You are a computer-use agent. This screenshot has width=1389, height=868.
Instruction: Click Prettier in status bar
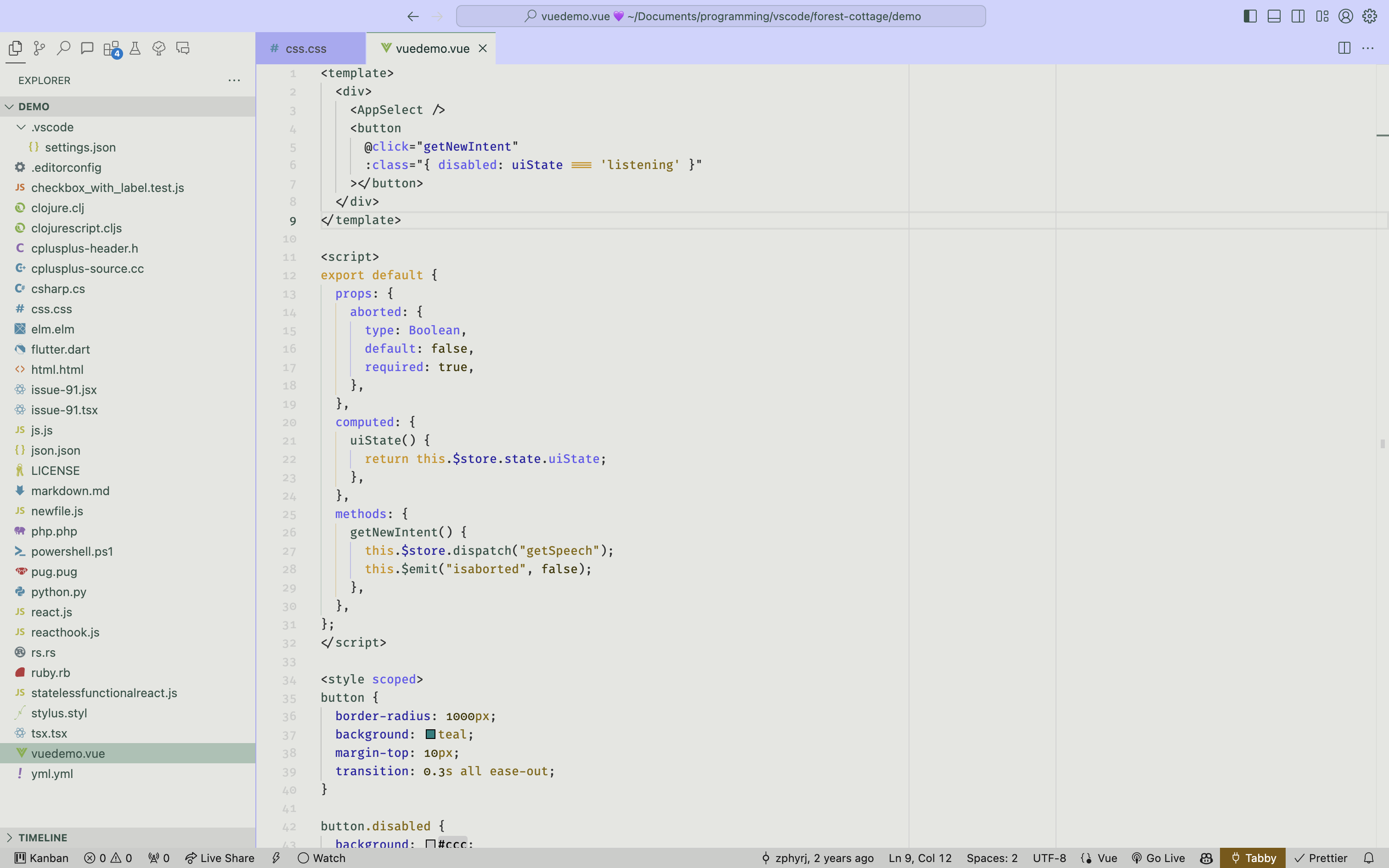[x=1320, y=858]
